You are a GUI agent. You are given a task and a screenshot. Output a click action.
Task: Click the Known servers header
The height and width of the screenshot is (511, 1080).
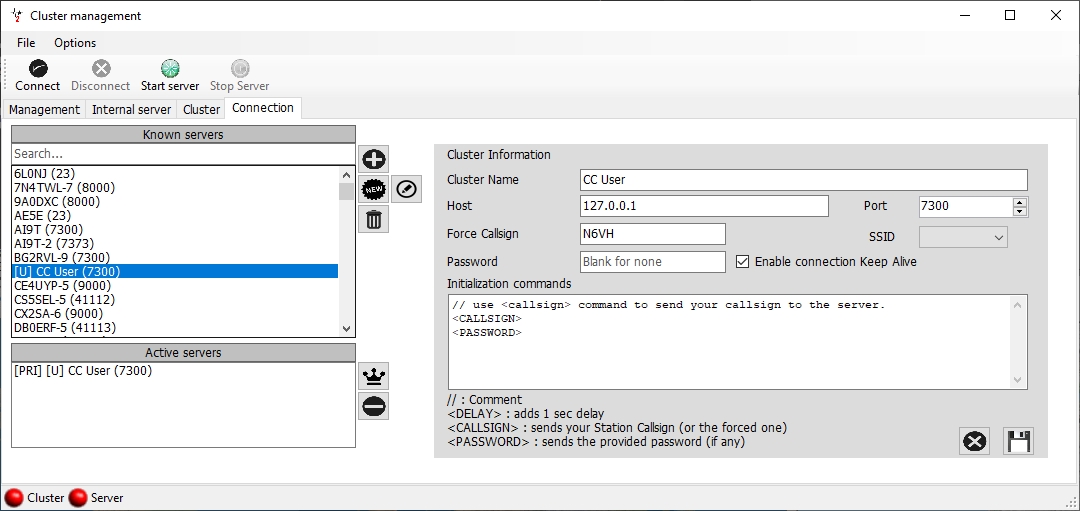[183, 134]
